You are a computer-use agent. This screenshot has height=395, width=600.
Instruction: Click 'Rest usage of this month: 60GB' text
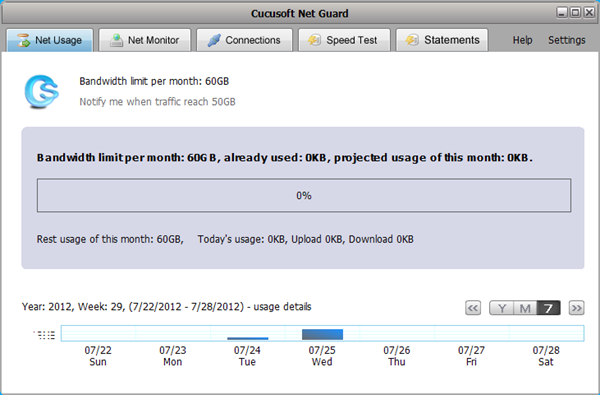coord(110,239)
